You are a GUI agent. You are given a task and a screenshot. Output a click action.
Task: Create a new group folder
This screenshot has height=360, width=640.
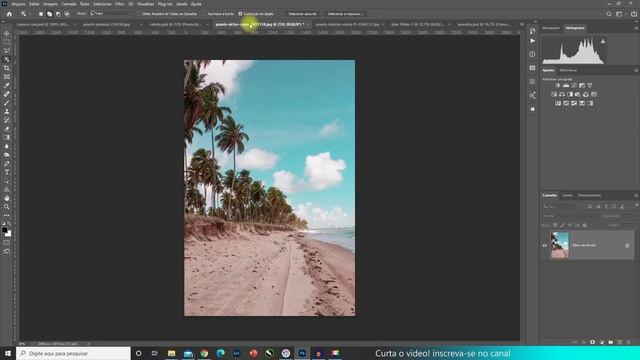[611, 342]
